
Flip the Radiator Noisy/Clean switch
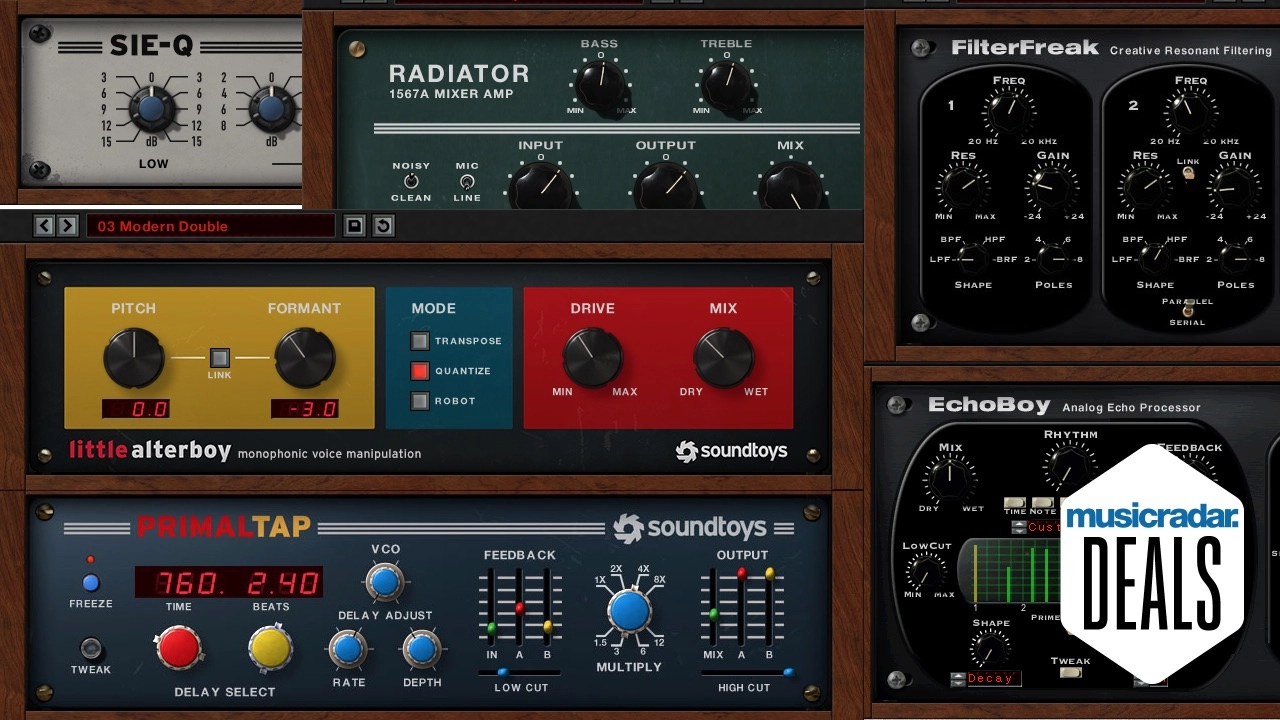point(410,181)
